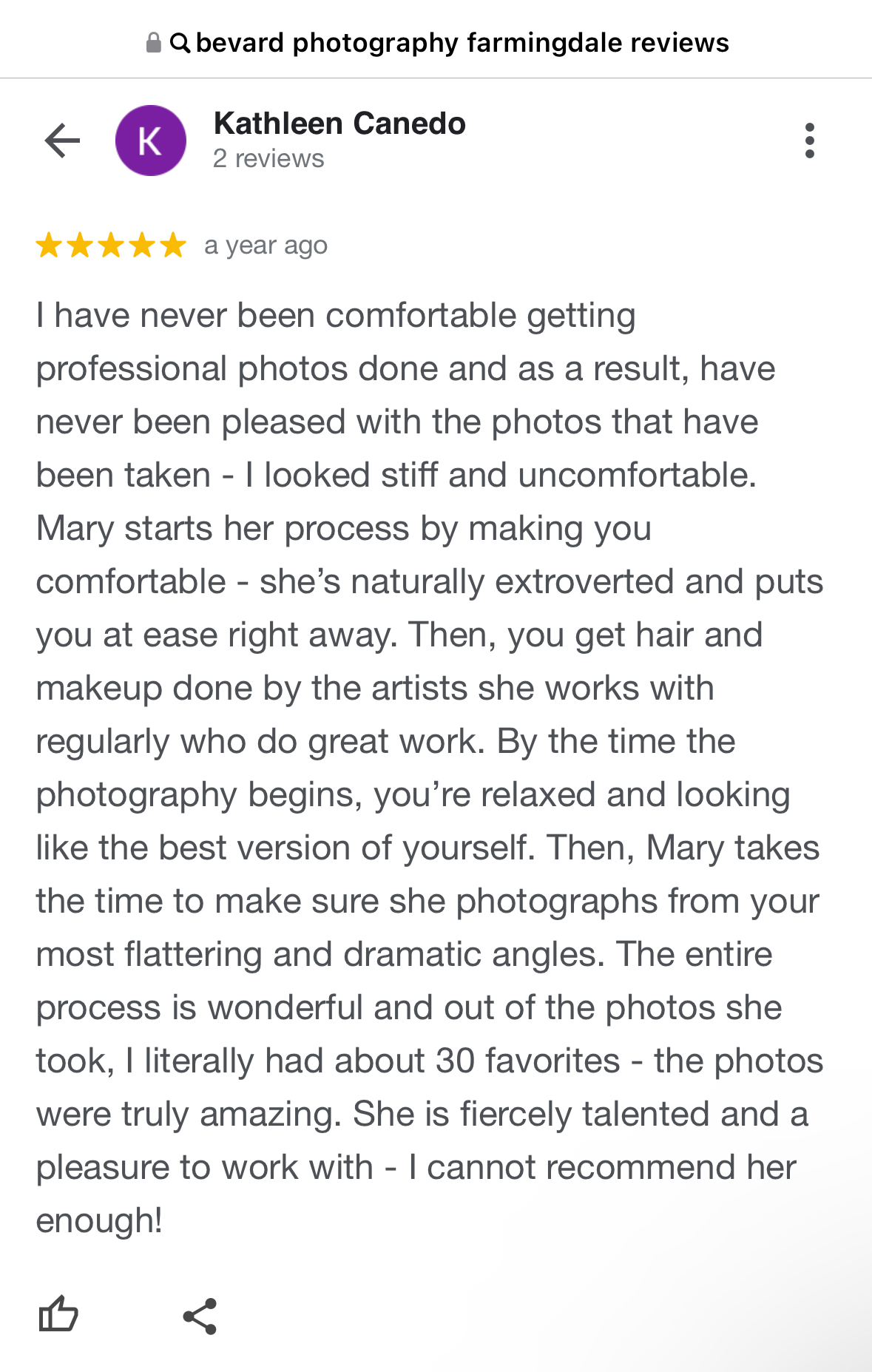Share this review via share icon
The width and height of the screenshot is (872, 1372).
pos(200,1316)
